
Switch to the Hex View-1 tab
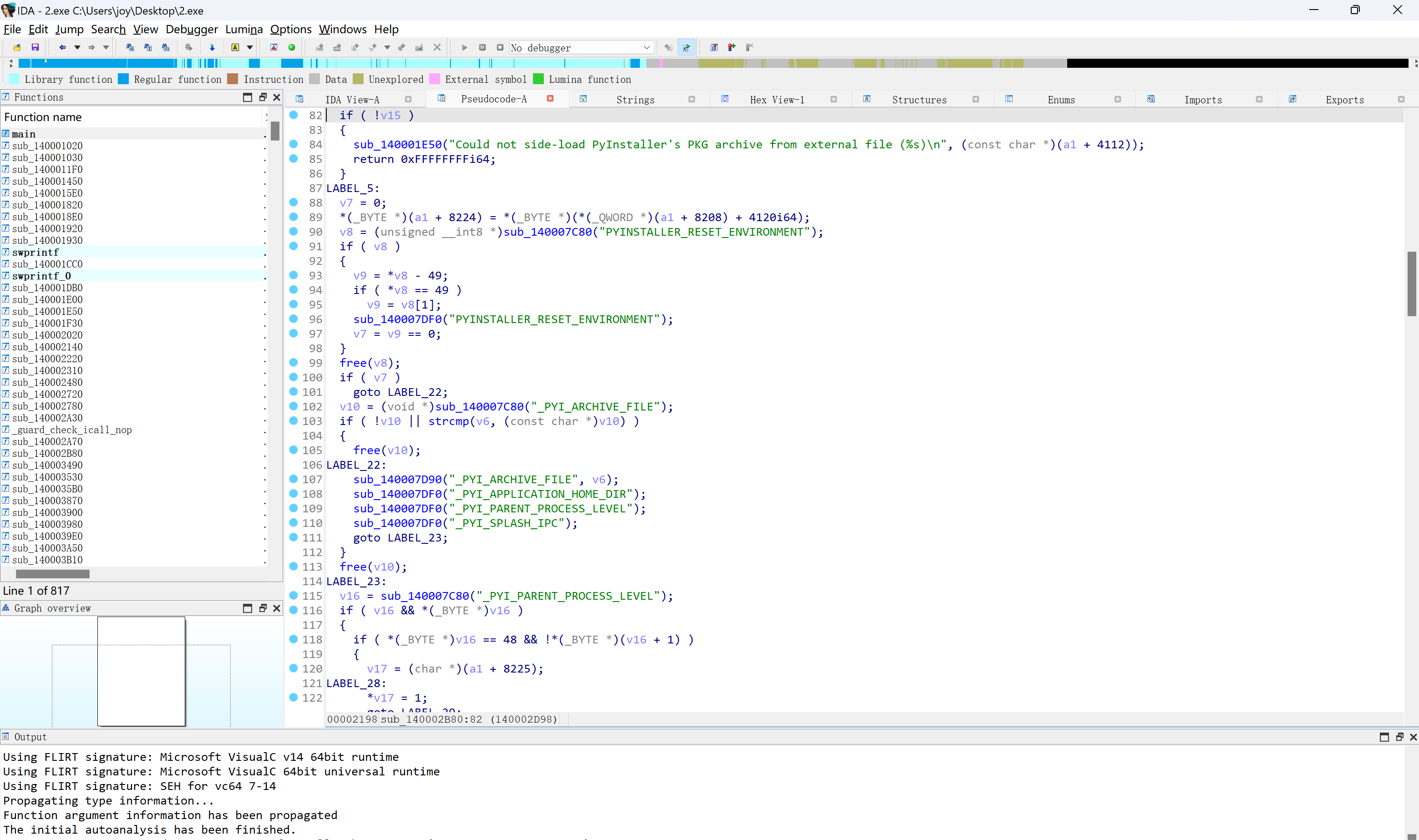[x=776, y=100]
